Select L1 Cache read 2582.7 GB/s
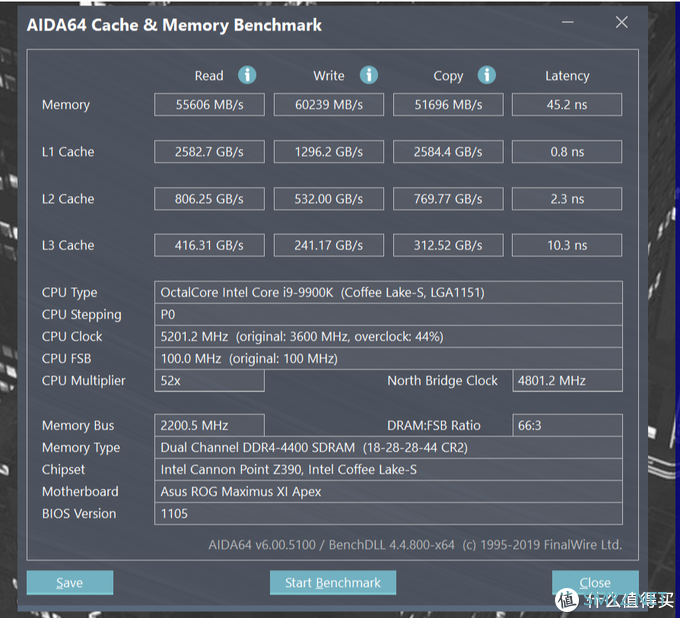 coord(209,152)
